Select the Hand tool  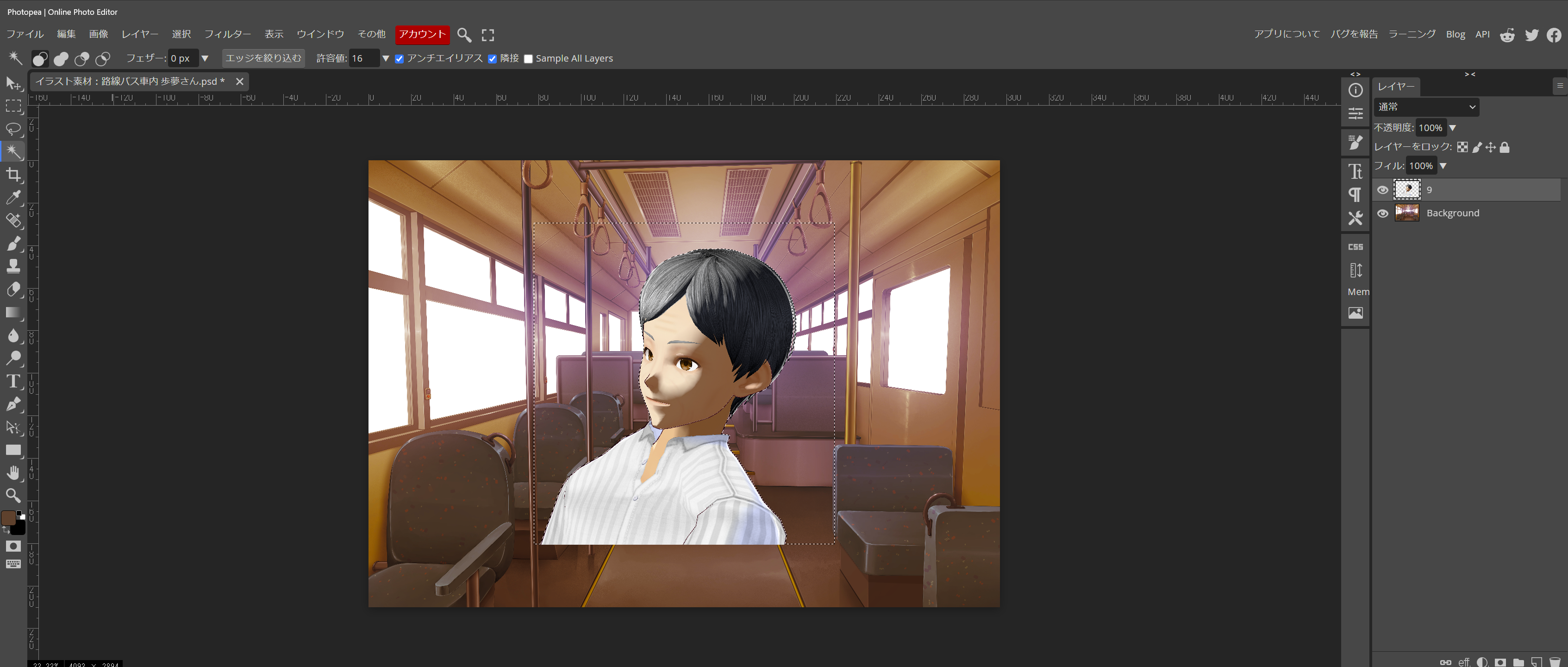point(13,472)
